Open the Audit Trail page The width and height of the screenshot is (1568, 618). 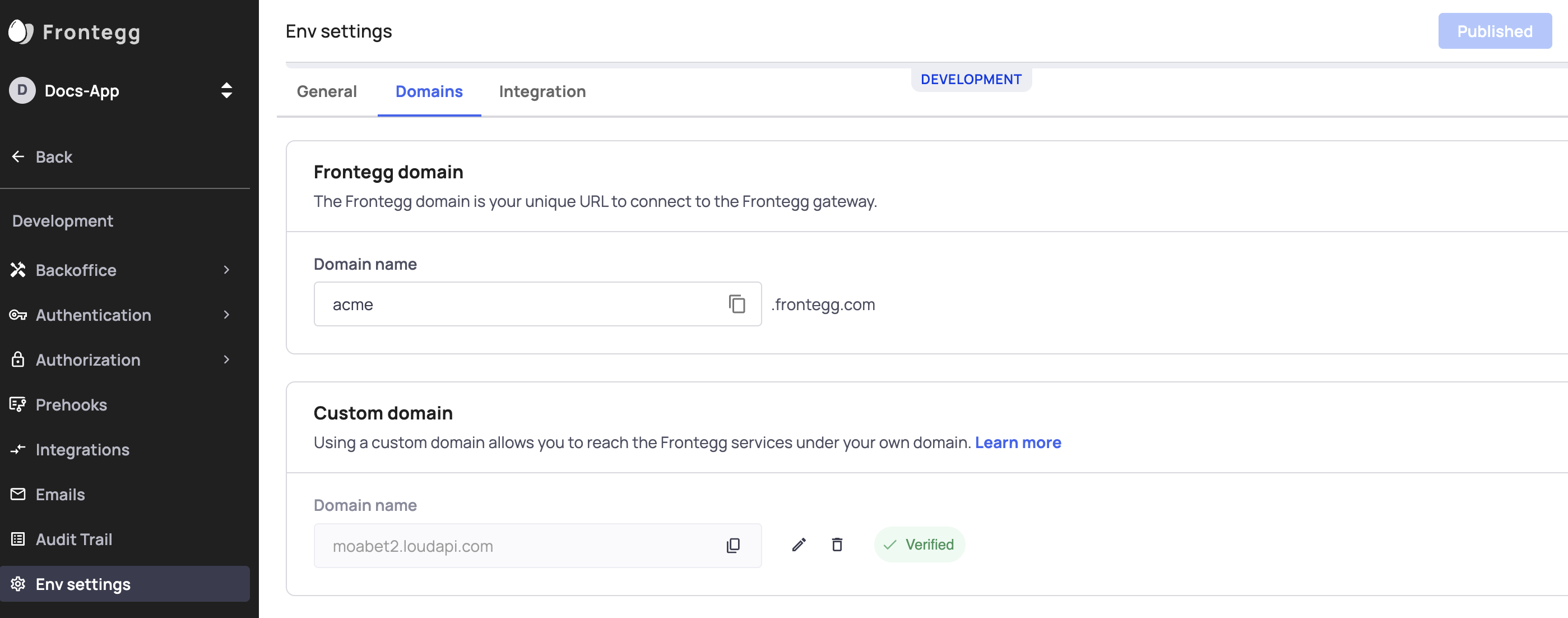73,539
